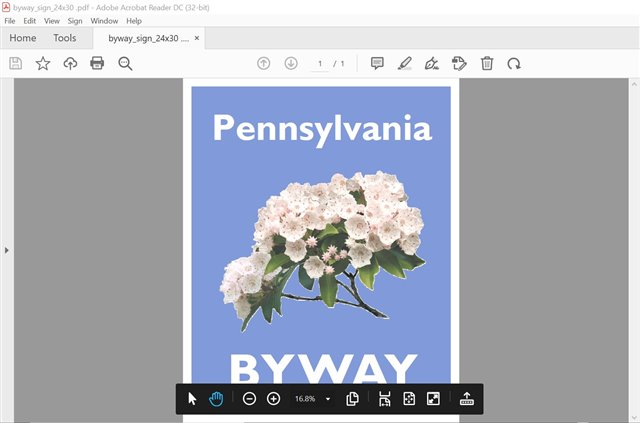Fit one full page to window

(409, 399)
